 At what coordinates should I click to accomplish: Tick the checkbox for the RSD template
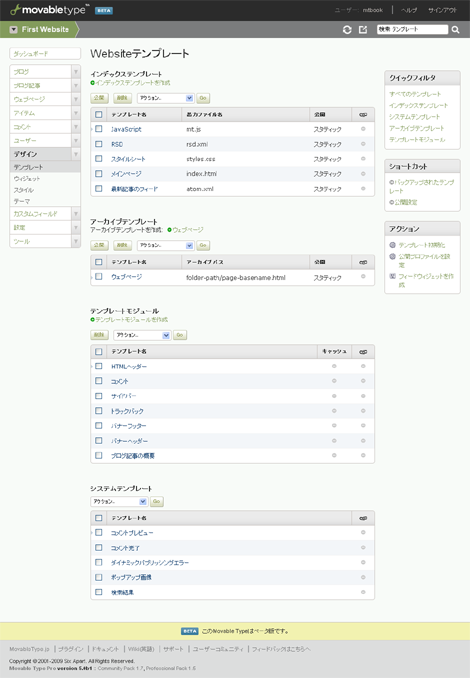tap(99, 144)
